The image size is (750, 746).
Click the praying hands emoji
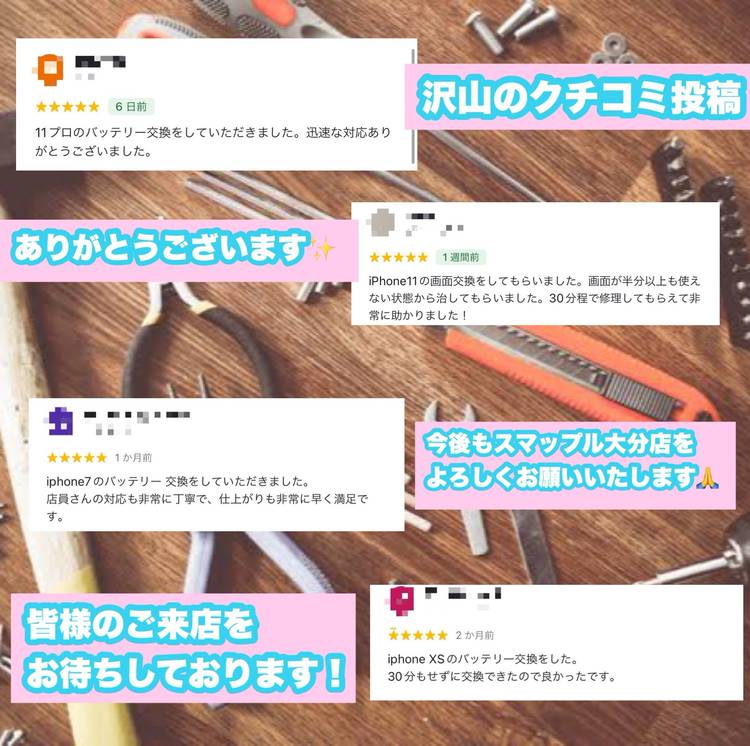coord(707,478)
